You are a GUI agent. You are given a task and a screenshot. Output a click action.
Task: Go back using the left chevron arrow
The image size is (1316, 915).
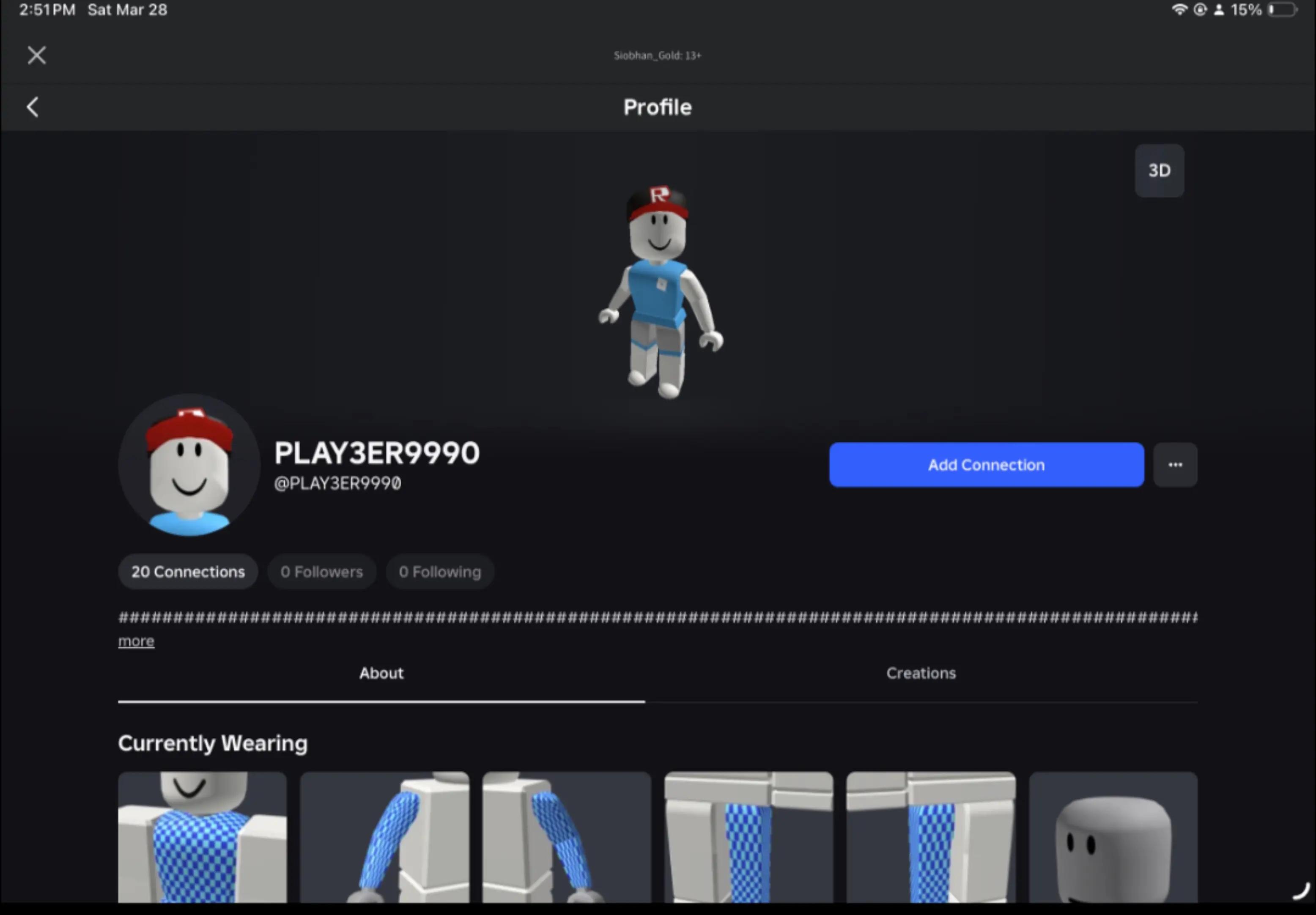click(x=33, y=107)
